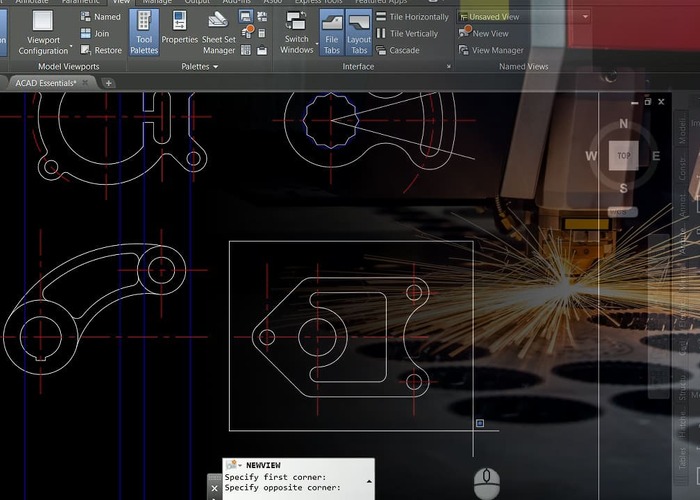The width and height of the screenshot is (700, 500).
Task: Click the Named viewports icon
Action: point(85,17)
